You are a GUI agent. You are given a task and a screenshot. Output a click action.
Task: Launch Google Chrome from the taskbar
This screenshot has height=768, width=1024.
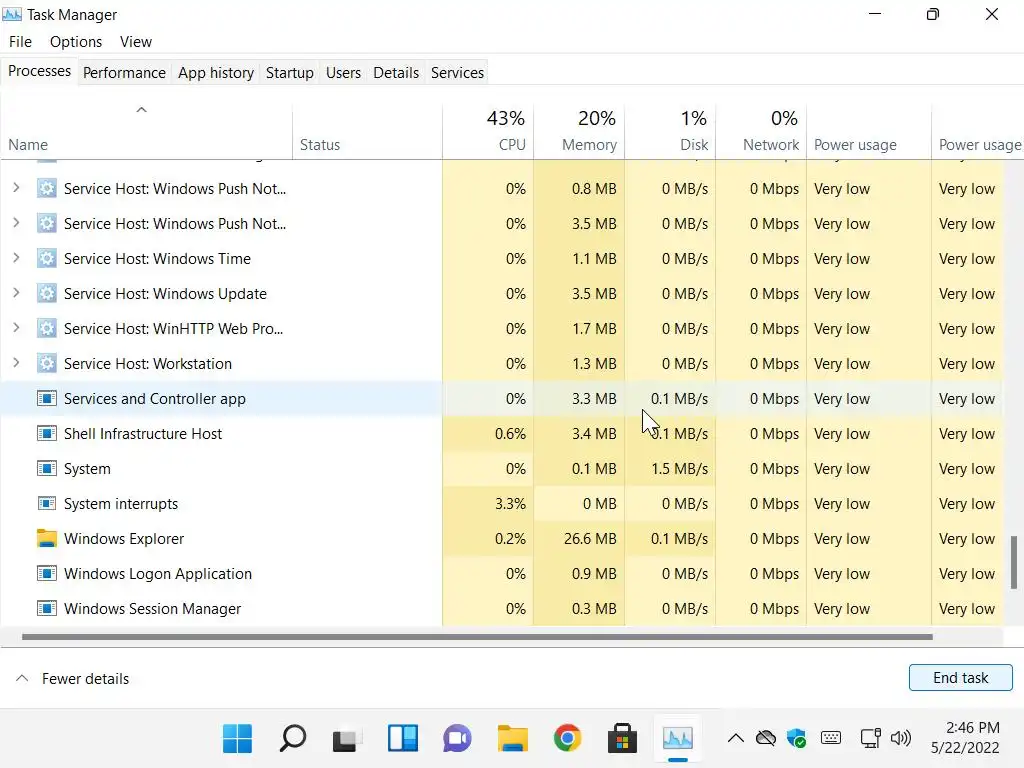click(568, 739)
